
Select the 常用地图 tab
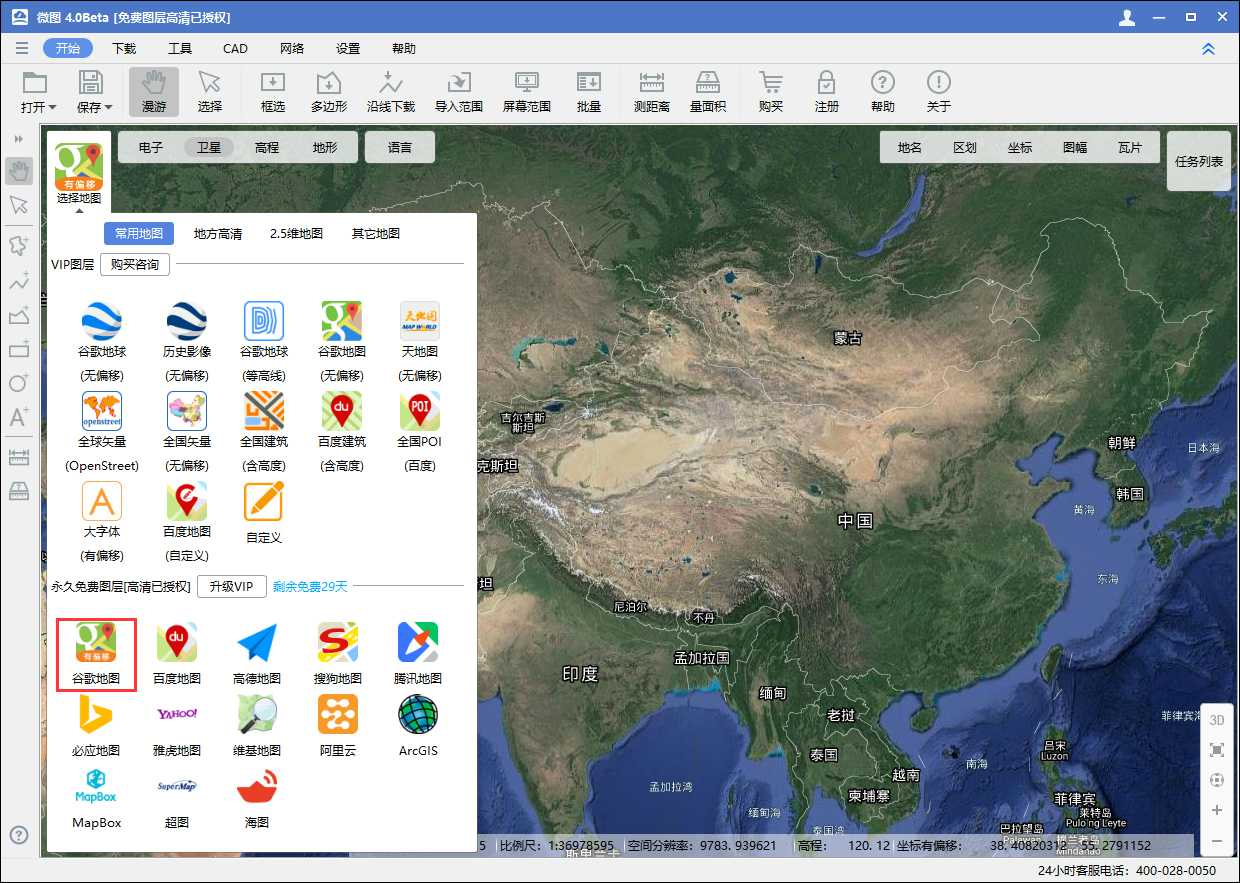click(139, 233)
